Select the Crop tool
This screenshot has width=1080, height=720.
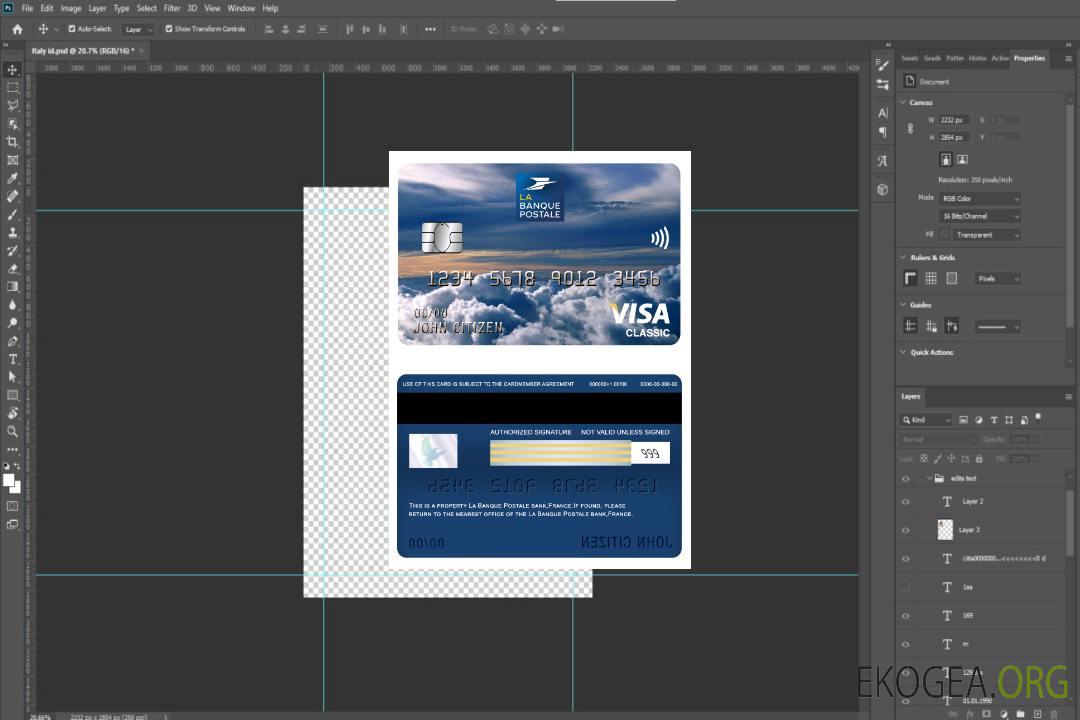[x=12, y=142]
